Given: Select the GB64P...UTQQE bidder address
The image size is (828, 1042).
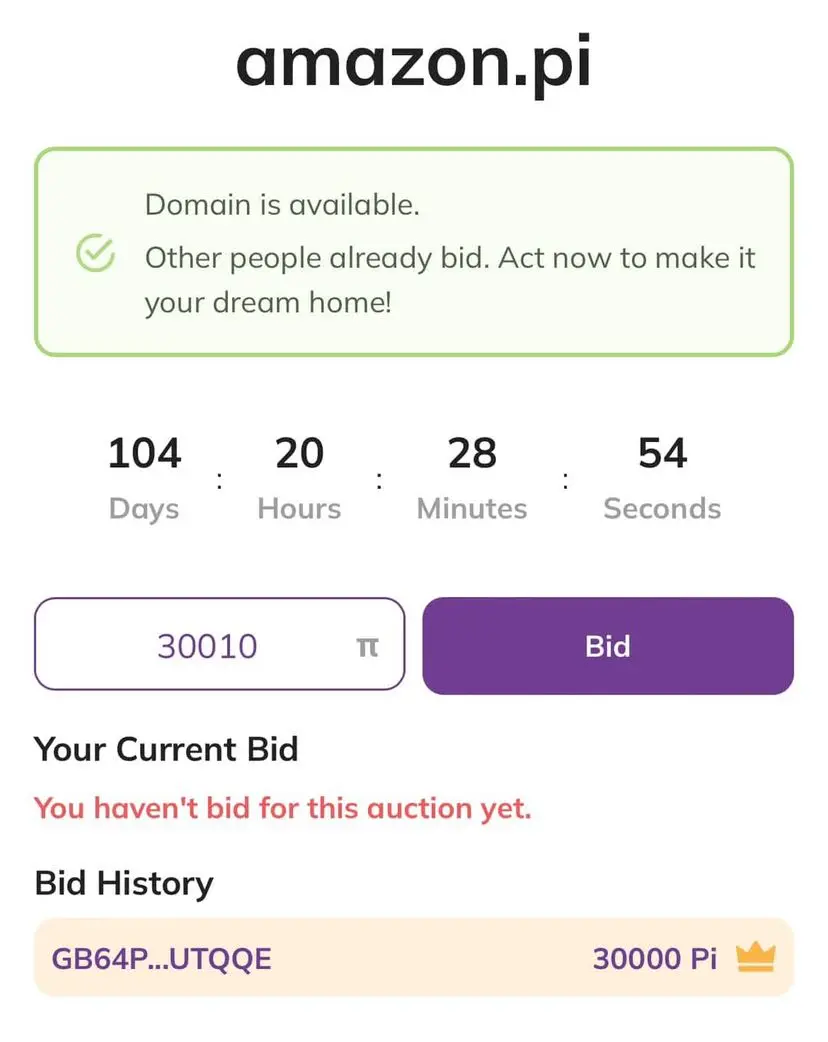Looking at the screenshot, I should click(x=161, y=959).
